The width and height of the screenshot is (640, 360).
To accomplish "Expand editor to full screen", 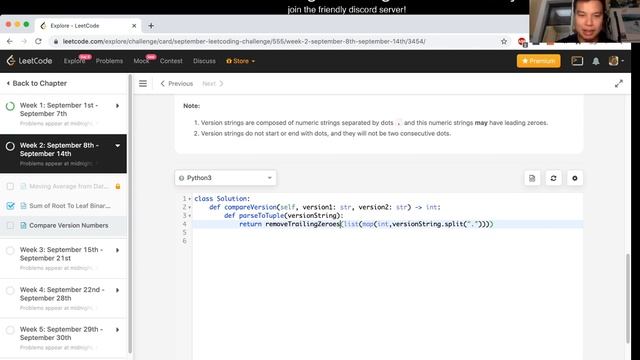I will pyautogui.click(x=619, y=83).
